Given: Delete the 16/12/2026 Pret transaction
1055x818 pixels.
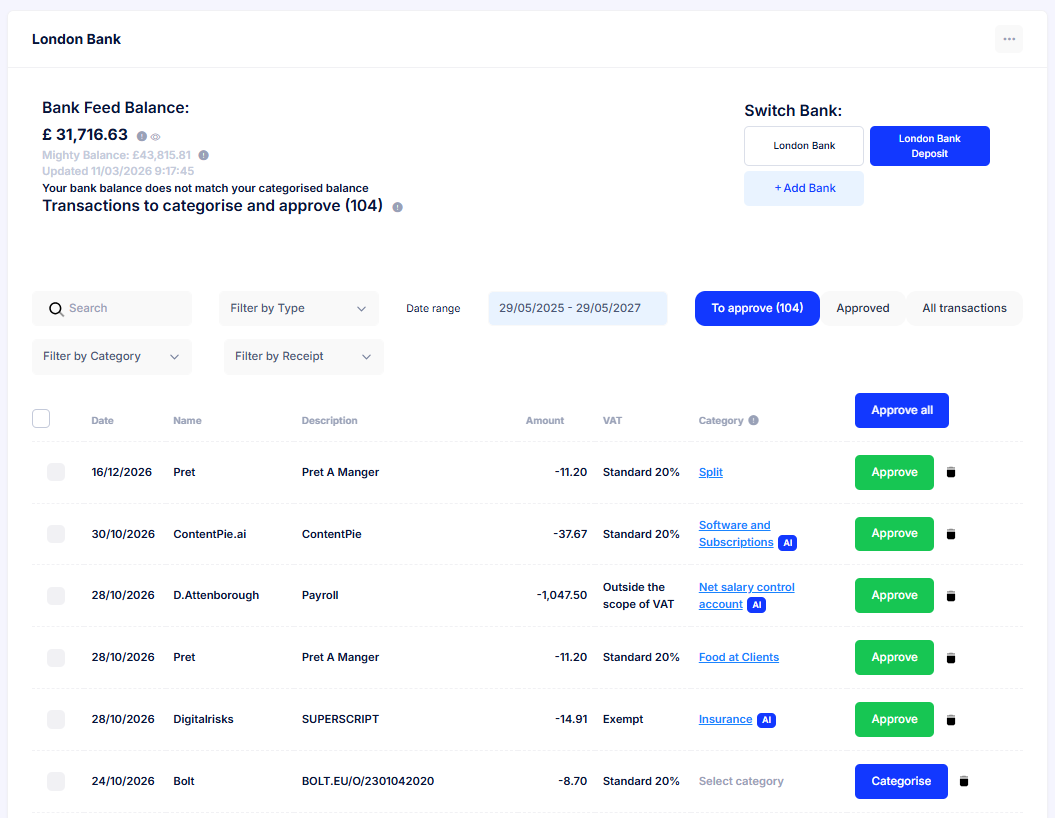Looking at the screenshot, I should tap(951, 472).
